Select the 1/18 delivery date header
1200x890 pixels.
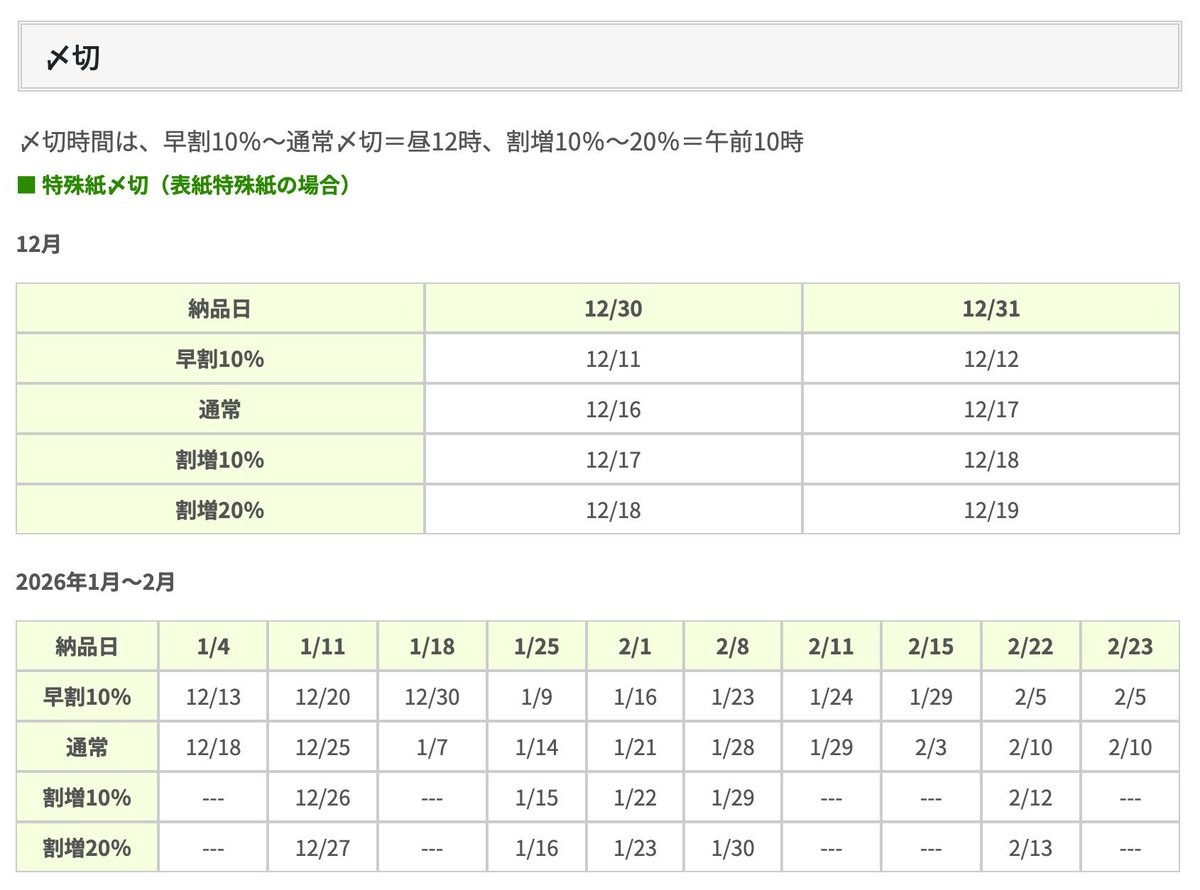[432, 647]
